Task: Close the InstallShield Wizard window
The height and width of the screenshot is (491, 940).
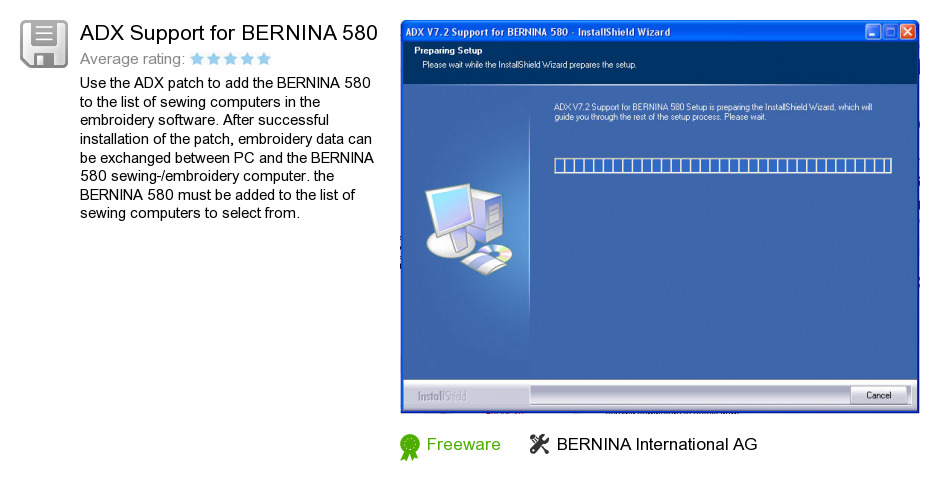Action: pyautogui.click(x=908, y=32)
